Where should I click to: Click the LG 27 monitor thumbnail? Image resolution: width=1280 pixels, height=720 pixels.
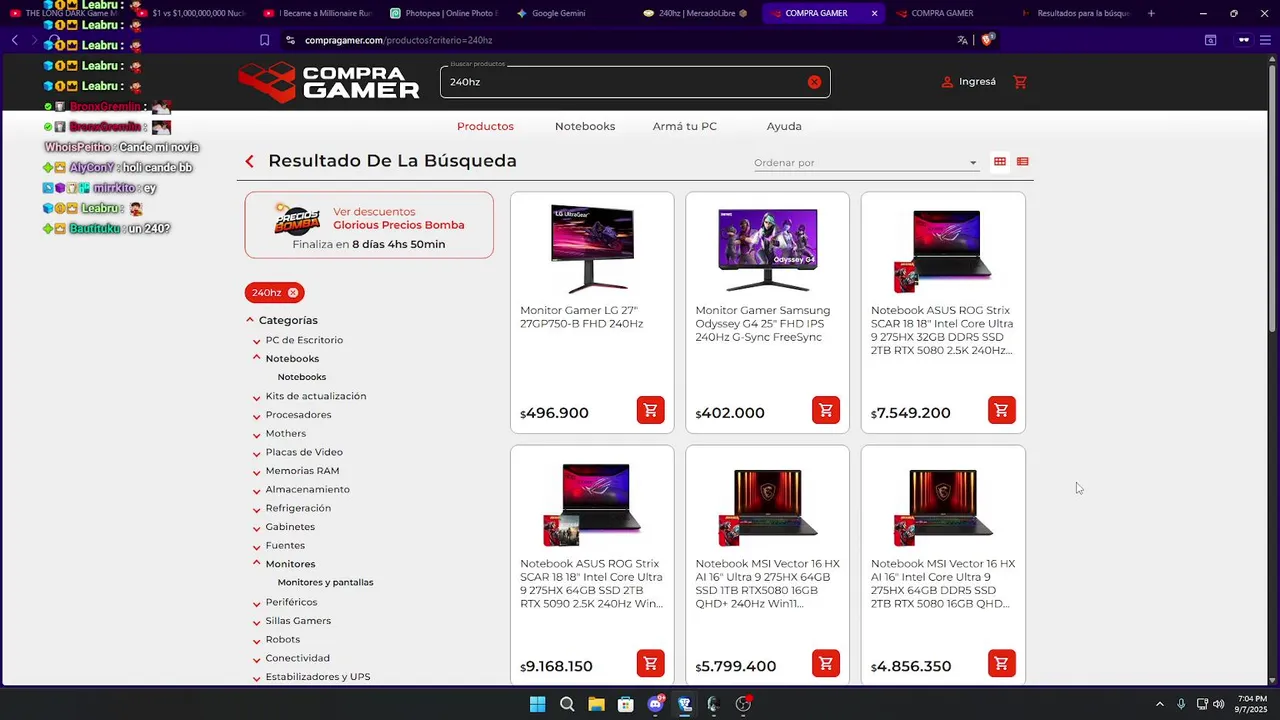coord(592,248)
